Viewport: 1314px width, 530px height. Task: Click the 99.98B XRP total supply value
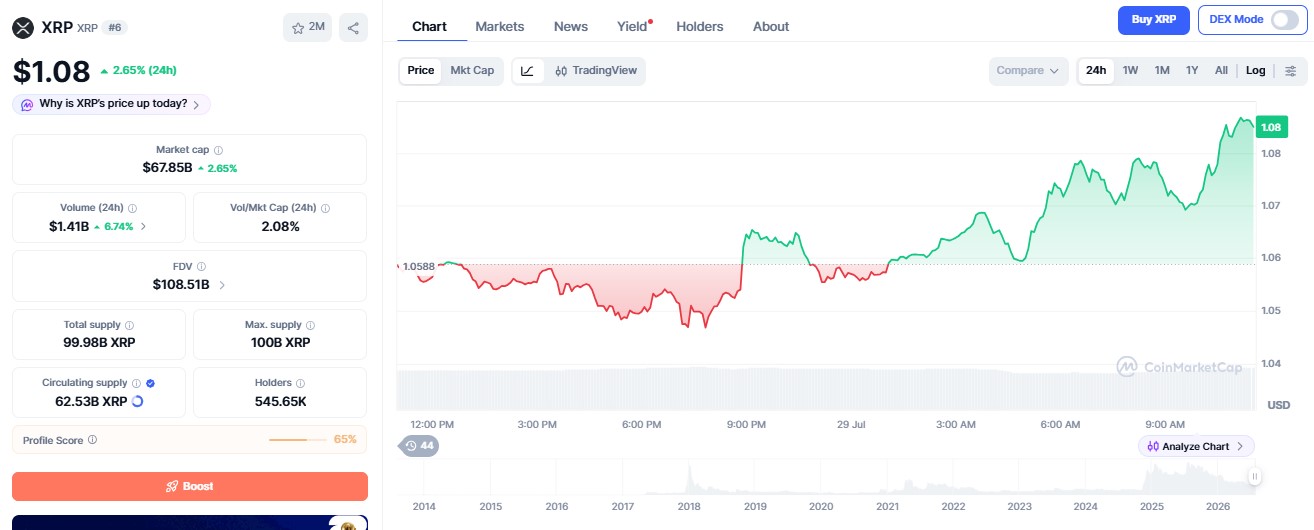99,343
